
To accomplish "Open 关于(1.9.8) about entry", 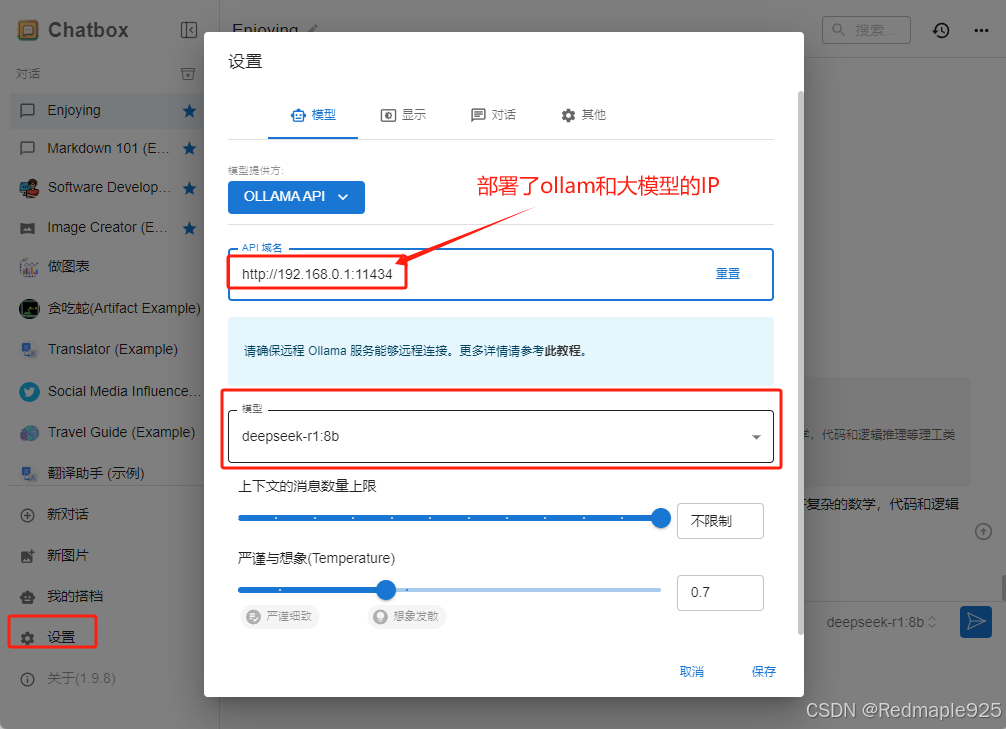I will [x=81, y=679].
